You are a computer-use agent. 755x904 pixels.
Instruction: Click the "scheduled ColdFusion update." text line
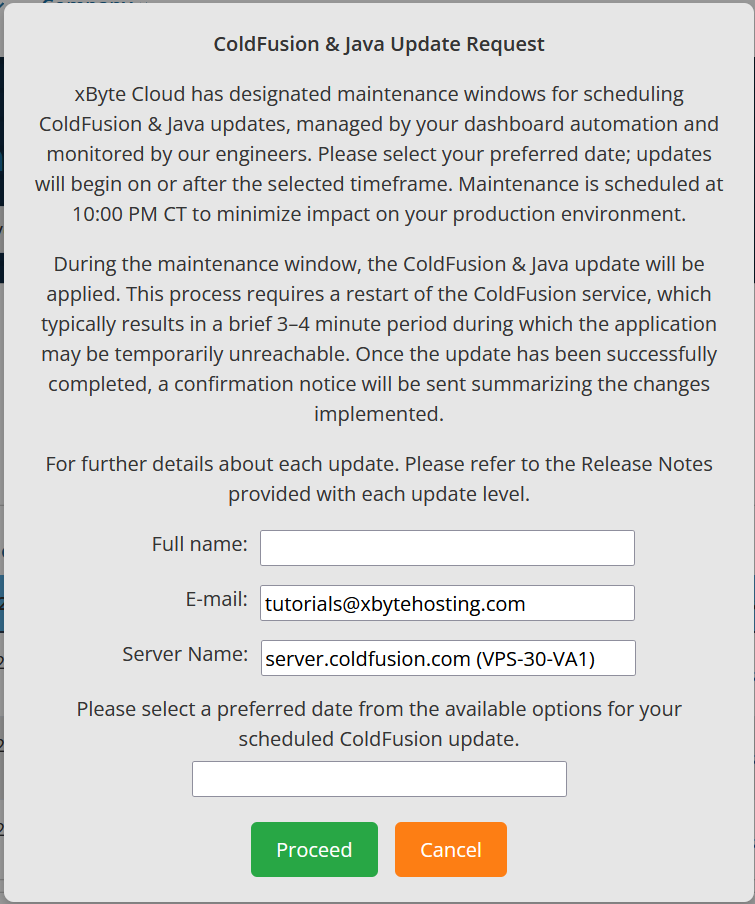click(x=379, y=739)
